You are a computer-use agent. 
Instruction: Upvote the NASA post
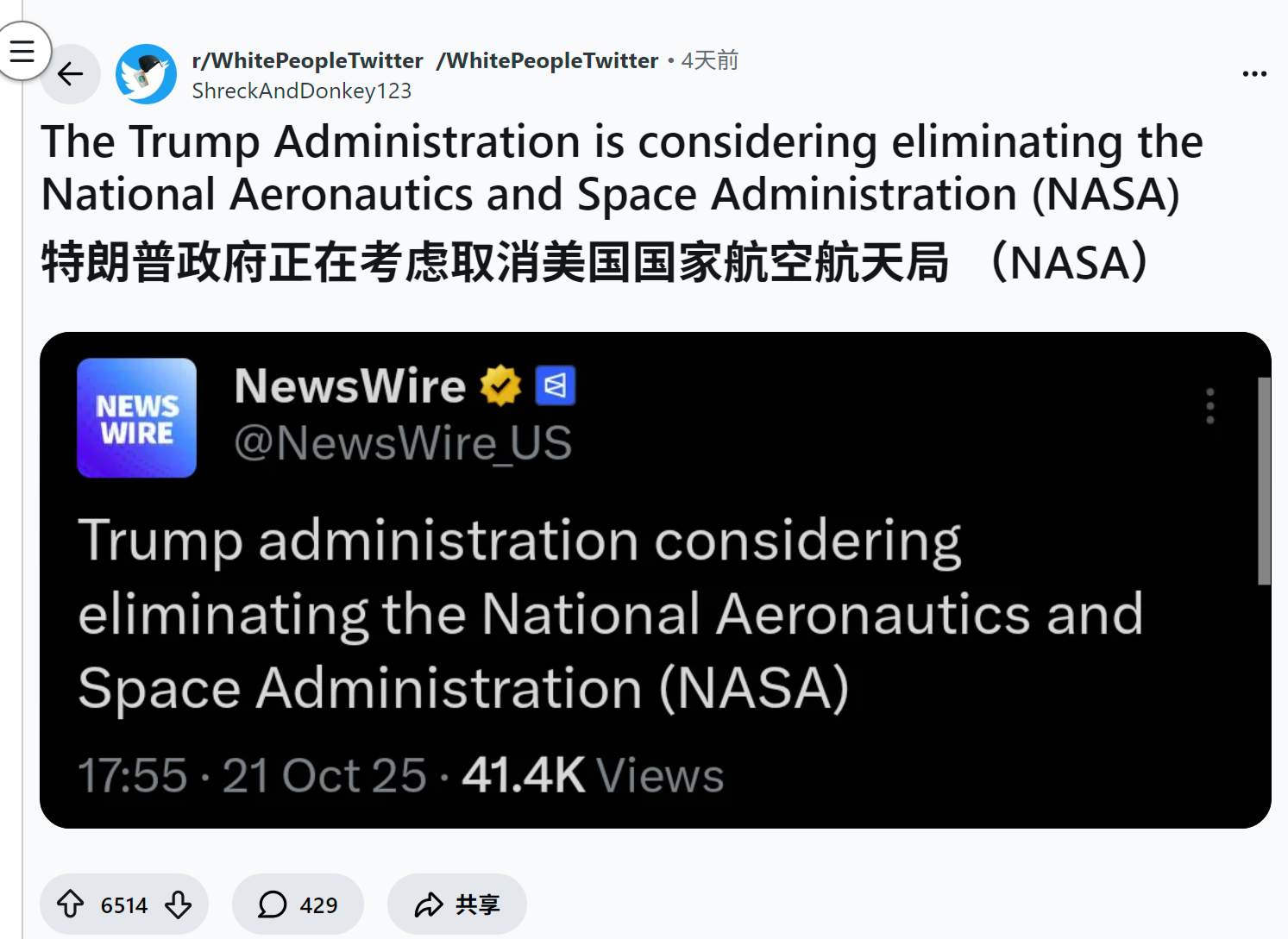[71, 905]
